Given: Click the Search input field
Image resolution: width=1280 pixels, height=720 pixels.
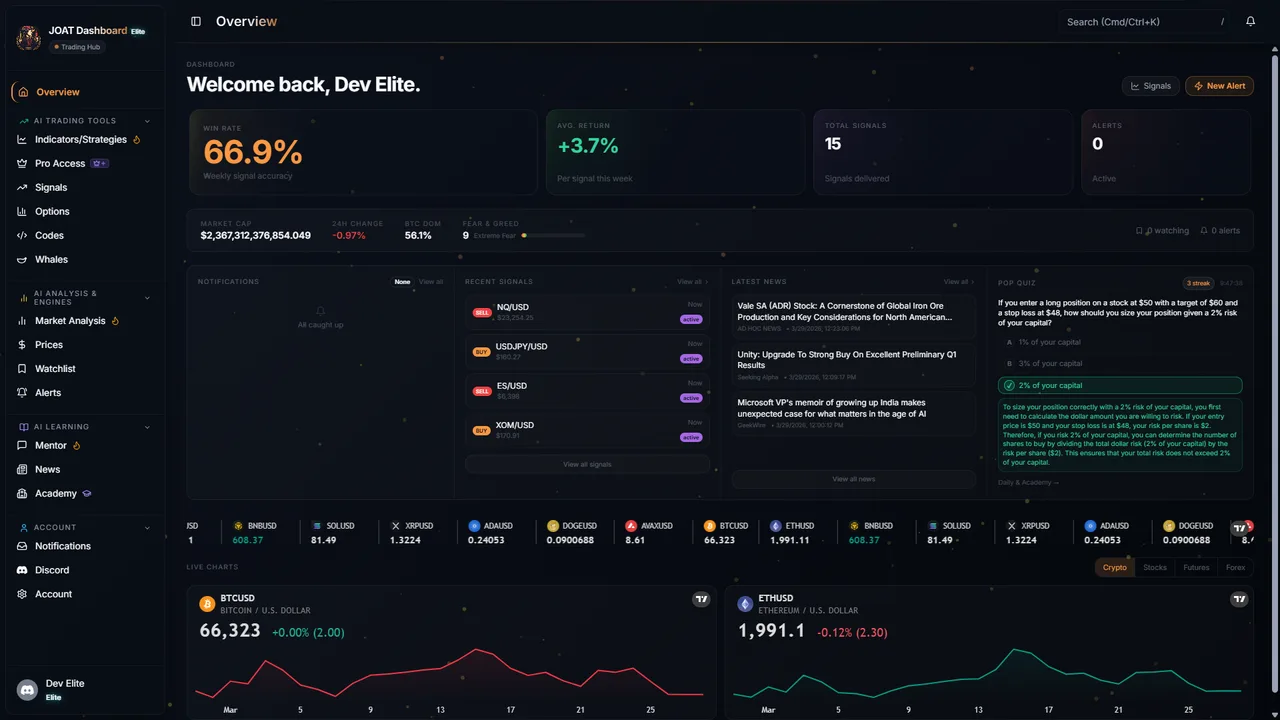Looking at the screenshot, I should click(1140, 21).
